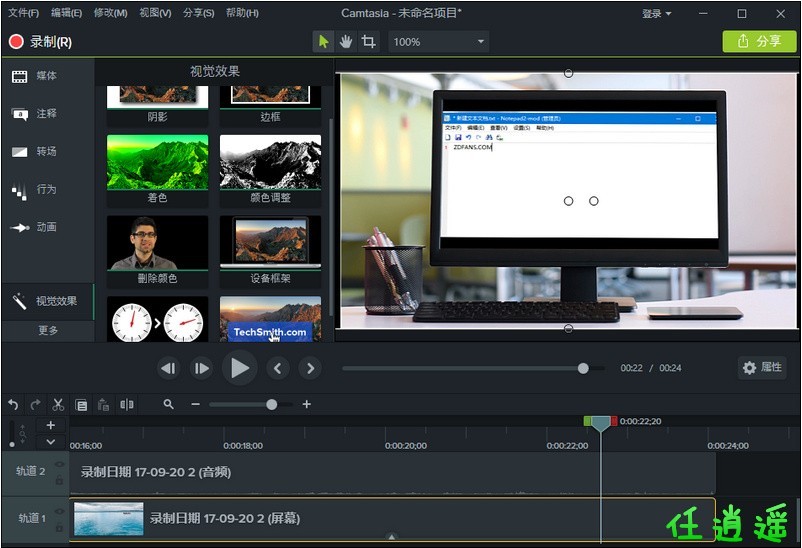Select the Visual Effects (视觉效果) tab

click(x=48, y=301)
